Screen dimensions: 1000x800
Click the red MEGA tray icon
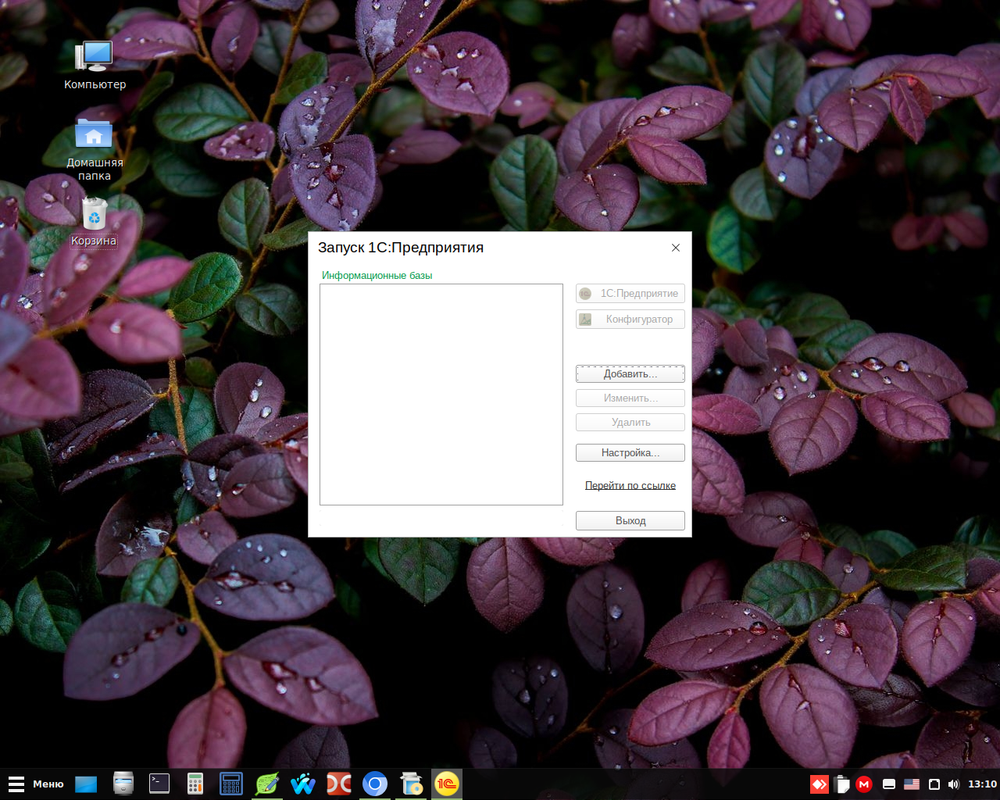point(864,784)
